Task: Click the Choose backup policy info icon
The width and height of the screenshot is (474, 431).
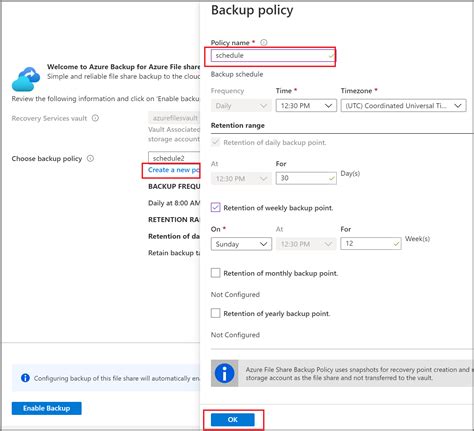Action: pyautogui.click(x=90, y=158)
